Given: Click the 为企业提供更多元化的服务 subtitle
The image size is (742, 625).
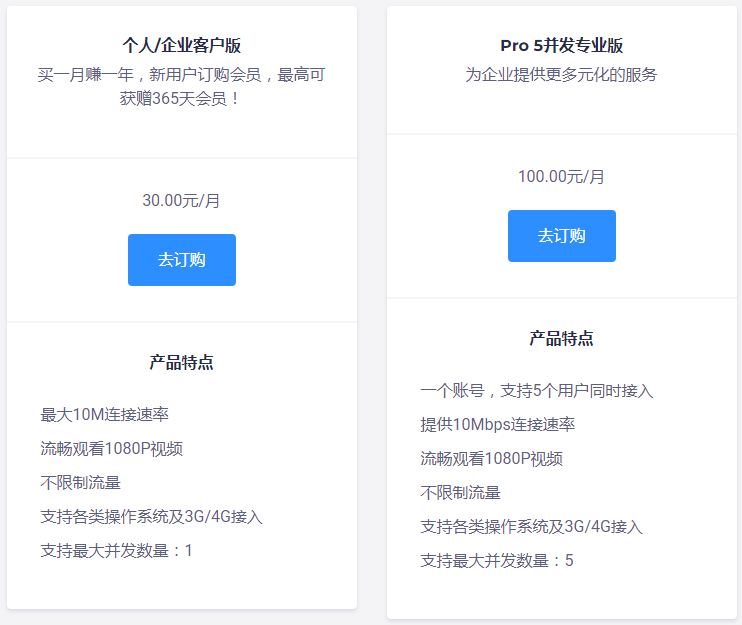Looking at the screenshot, I should [x=561, y=75].
